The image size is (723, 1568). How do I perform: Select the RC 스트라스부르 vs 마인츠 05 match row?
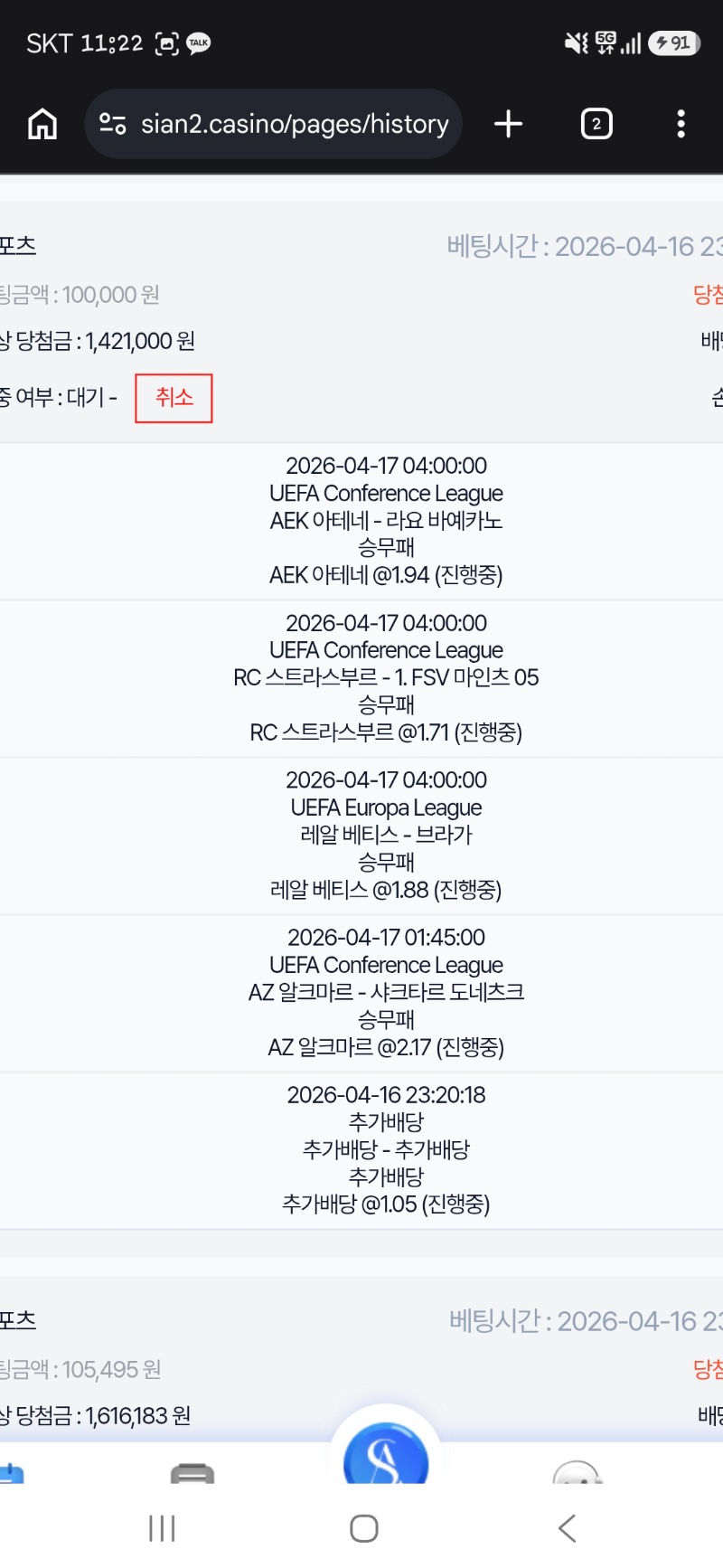click(x=386, y=678)
